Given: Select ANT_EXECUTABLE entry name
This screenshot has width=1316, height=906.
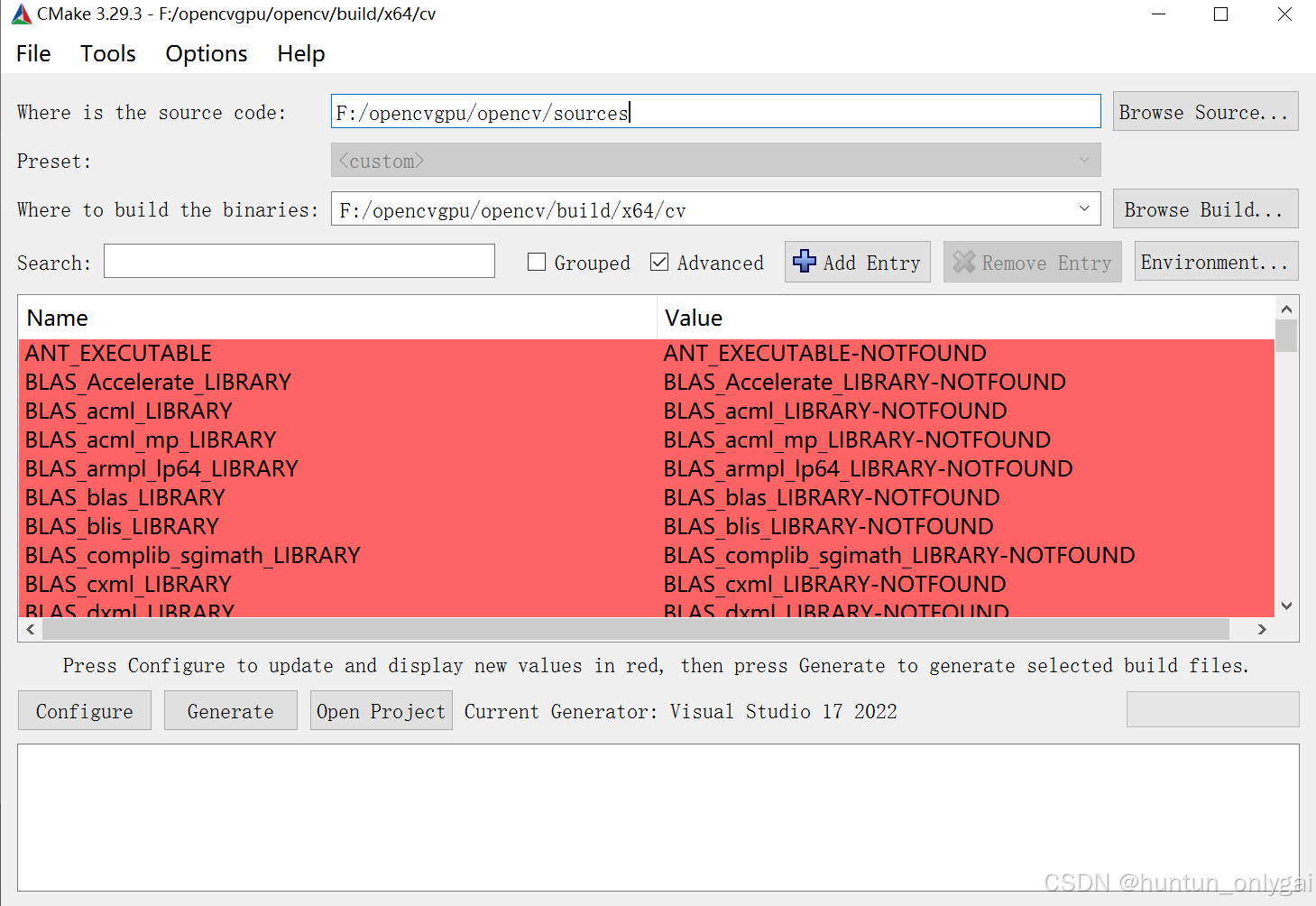Looking at the screenshot, I should click(118, 353).
